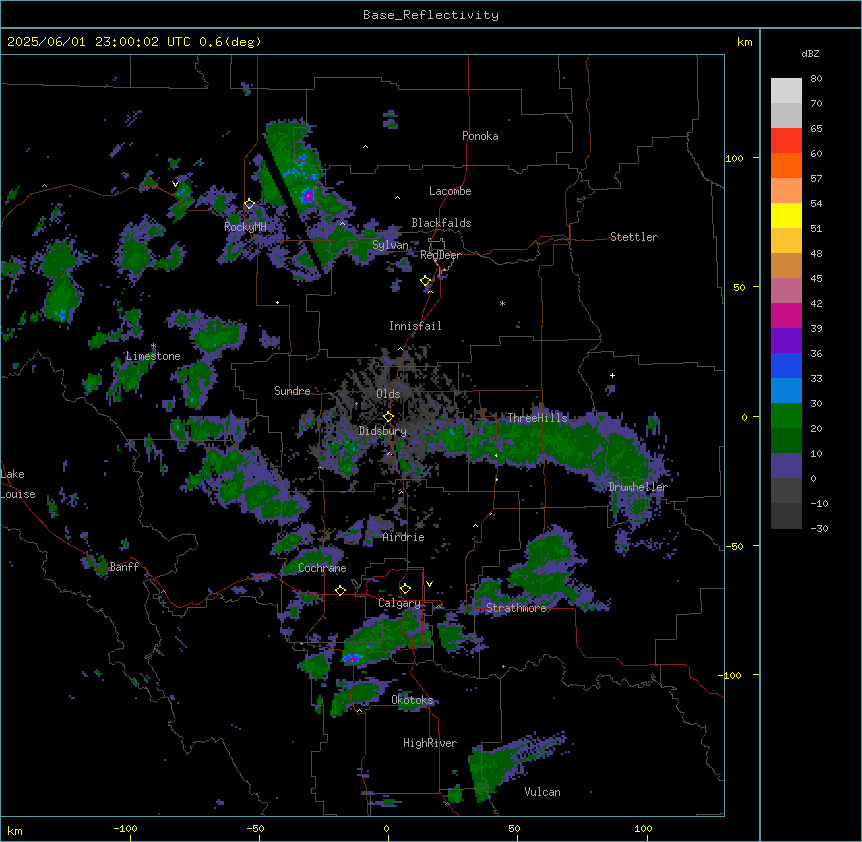Select the blue 33-36 dBZ legend swatch
The image size is (862, 842).
(786, 365)
